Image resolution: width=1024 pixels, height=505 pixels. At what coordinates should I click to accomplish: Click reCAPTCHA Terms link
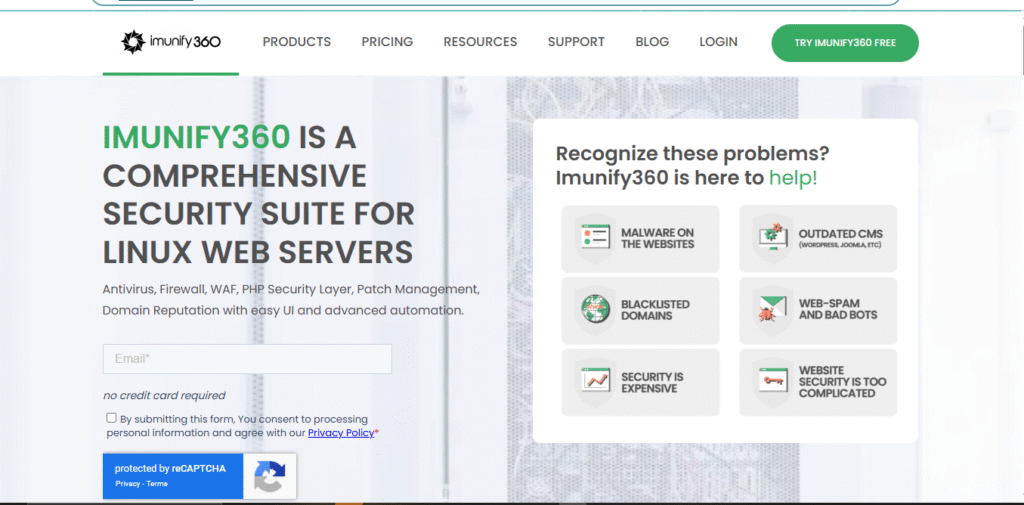[x=157, y=483]
